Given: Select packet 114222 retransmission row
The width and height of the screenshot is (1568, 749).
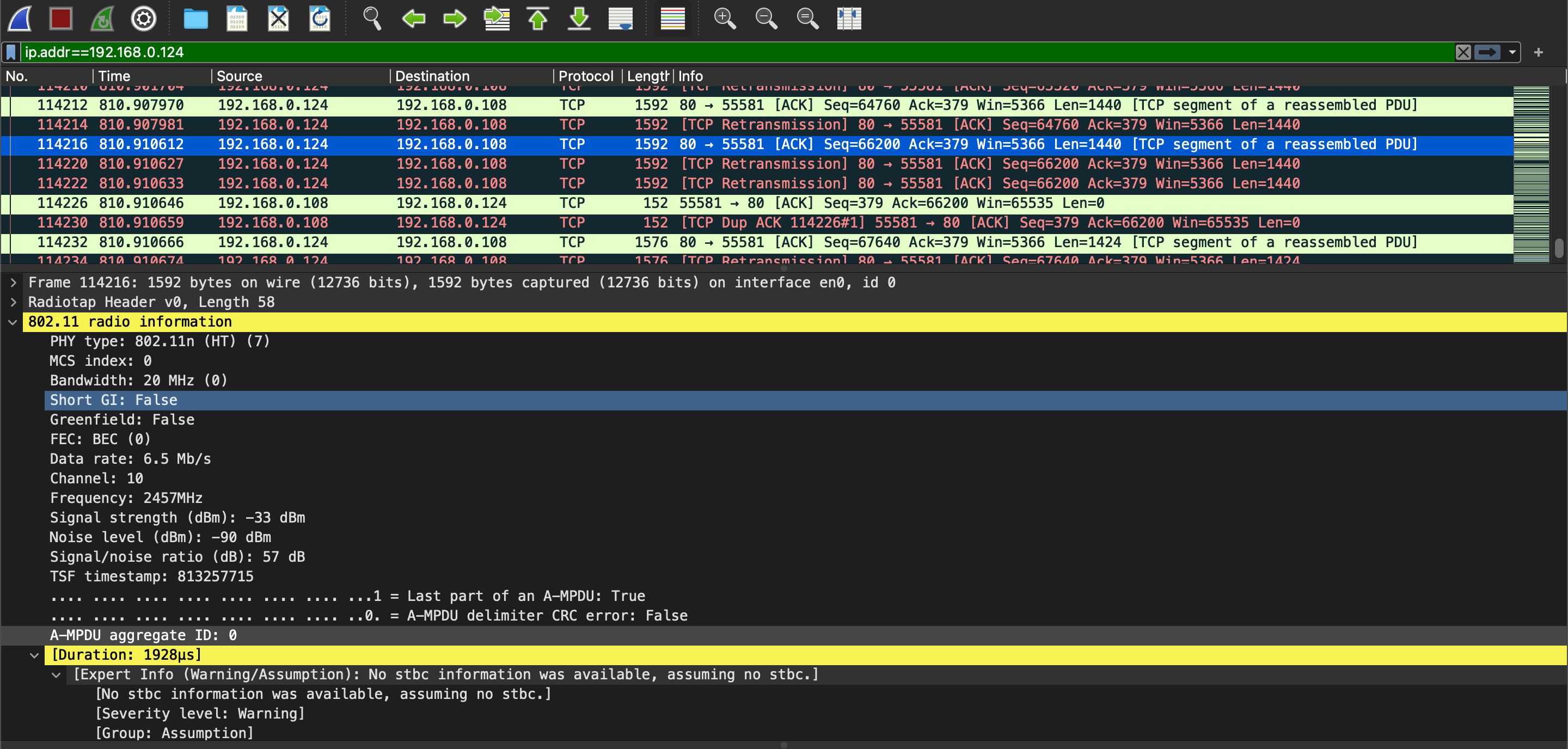Looking at the screenshot, I should click(757, 184).
